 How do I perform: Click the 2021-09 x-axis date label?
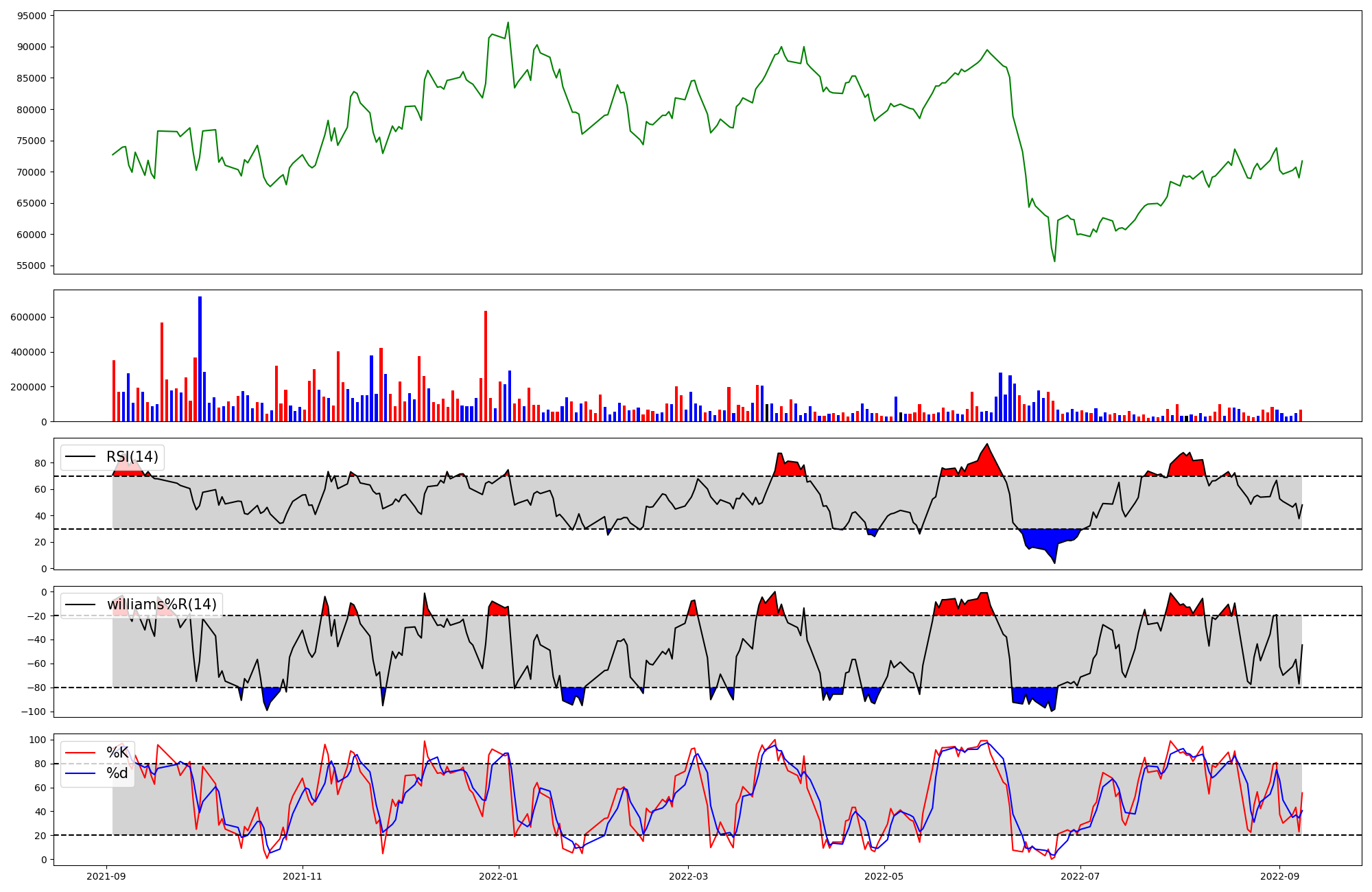pos(106,876)
